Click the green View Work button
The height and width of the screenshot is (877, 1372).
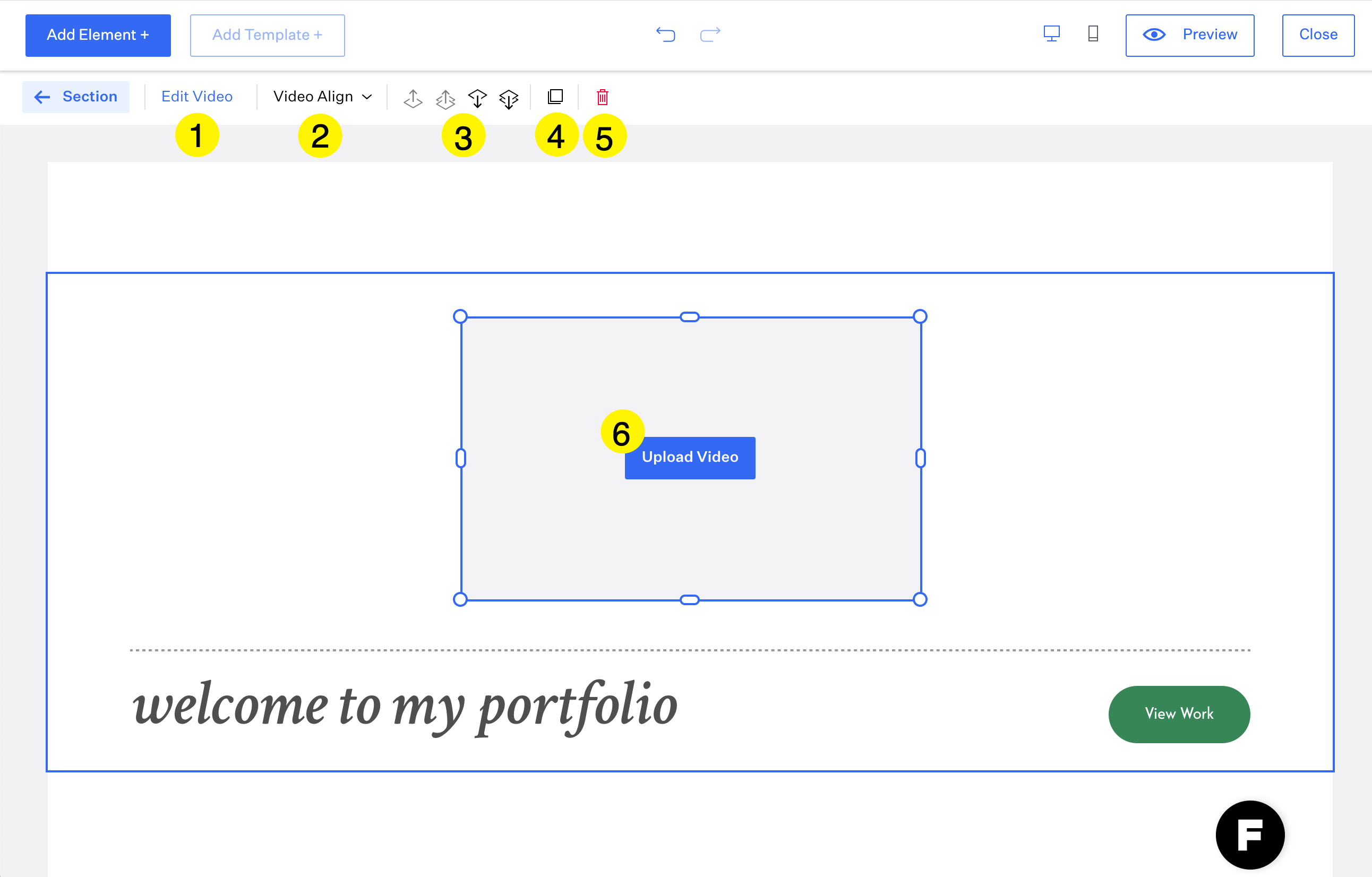point(1179,713)
